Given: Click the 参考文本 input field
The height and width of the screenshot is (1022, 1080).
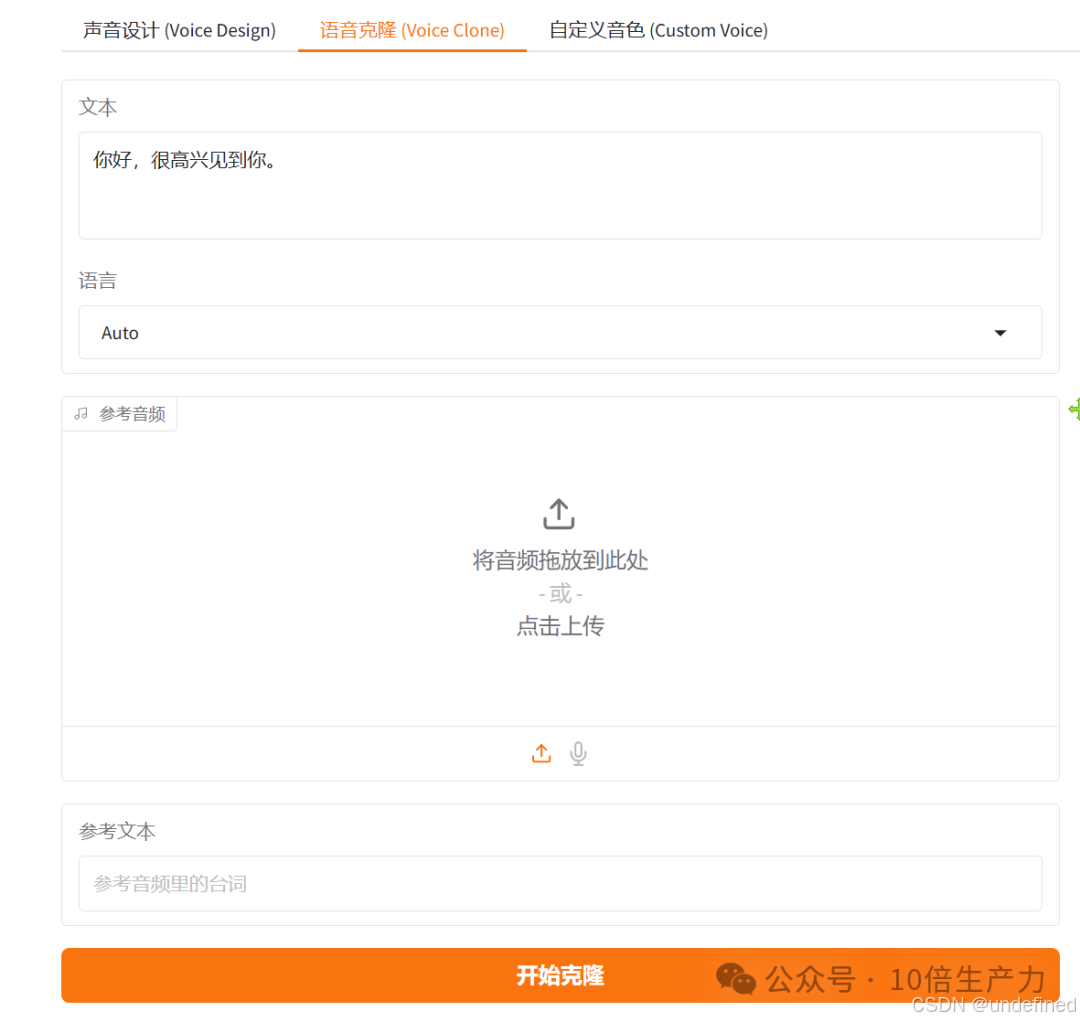Looking at the screenshot, I should pyautogui.click(x=560, y=884).
